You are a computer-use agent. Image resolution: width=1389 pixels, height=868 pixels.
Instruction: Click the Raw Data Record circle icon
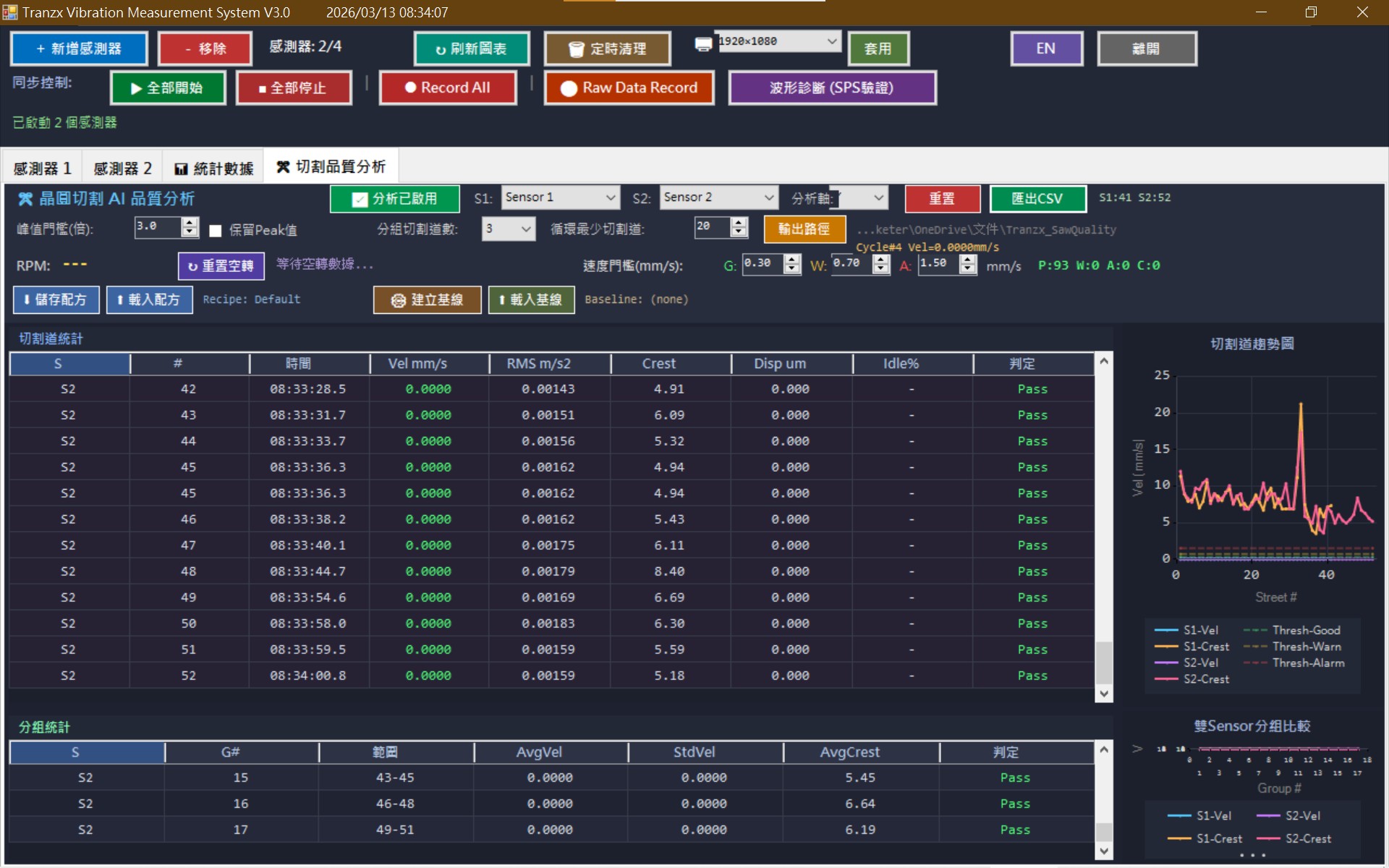pyautogui.click(x=569, y=88)
